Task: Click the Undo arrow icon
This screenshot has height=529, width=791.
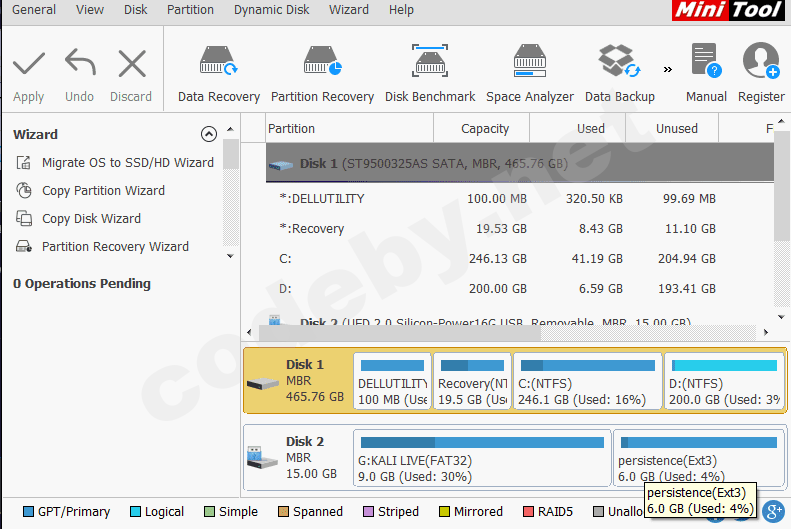Action: pos(80,63)
